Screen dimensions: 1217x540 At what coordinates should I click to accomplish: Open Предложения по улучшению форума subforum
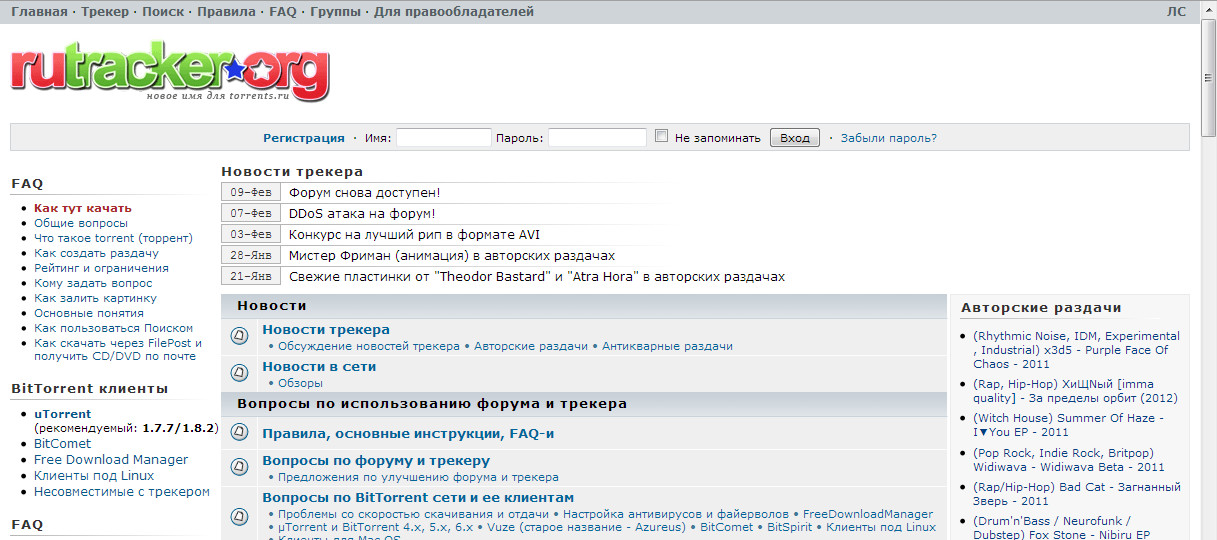(x=418, y=477)
